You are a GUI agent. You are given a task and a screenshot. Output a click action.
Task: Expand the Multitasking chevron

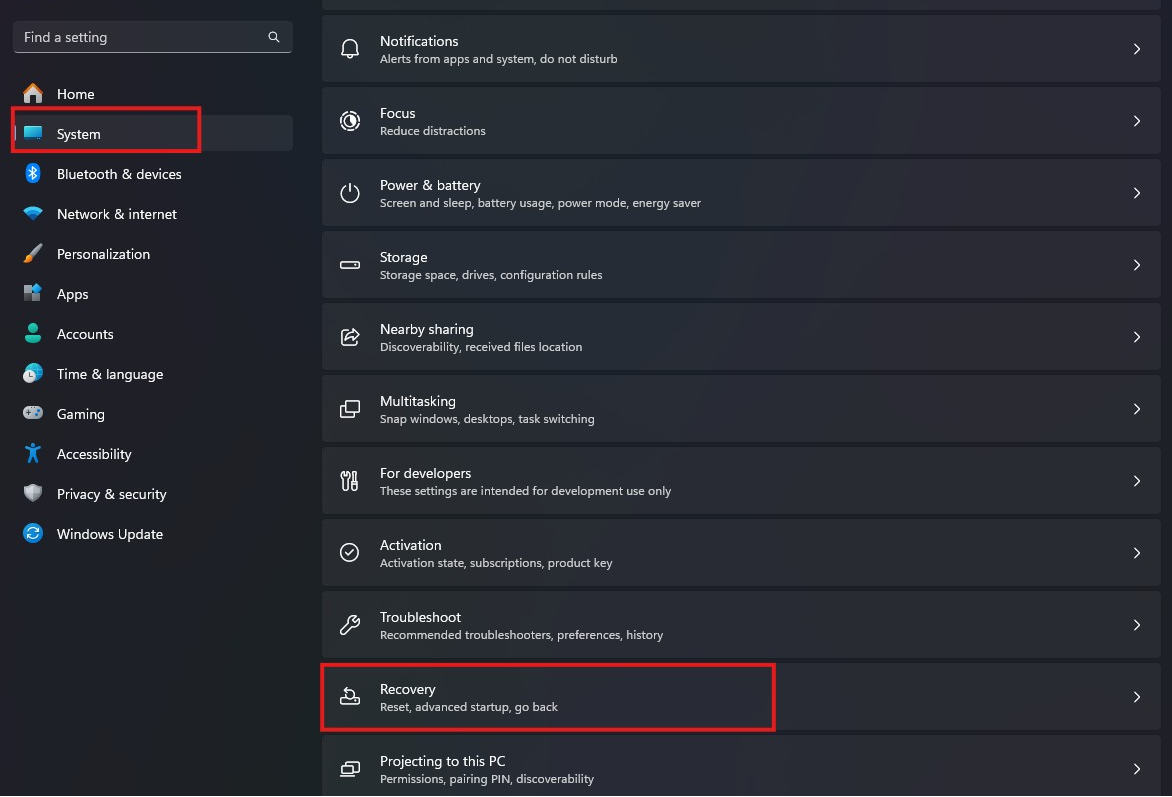[1136, 409]
